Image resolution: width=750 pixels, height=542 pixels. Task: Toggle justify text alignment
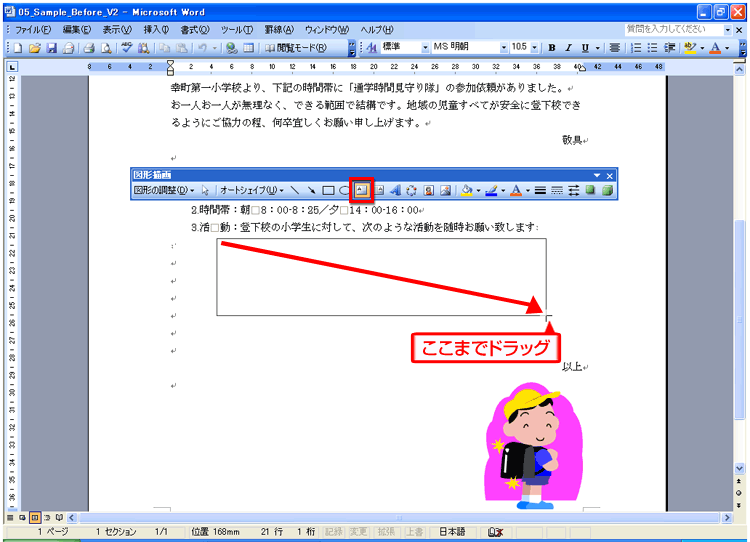[615, 47]
